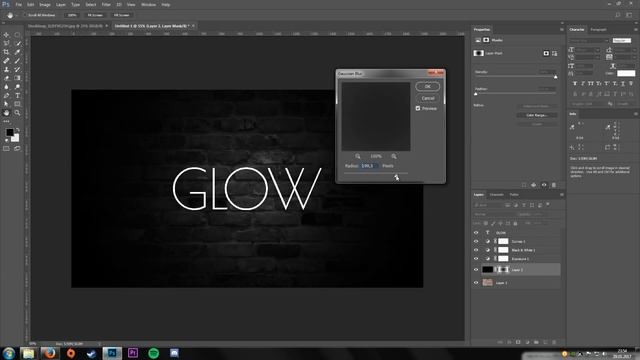This screenshot has height=360, width=640.
Task: Select the Move tool
Action: [x=6, y=35]
